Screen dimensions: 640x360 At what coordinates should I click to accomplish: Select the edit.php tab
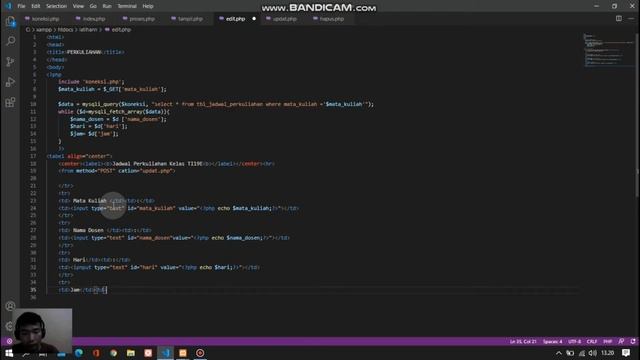tap(235, 19)
